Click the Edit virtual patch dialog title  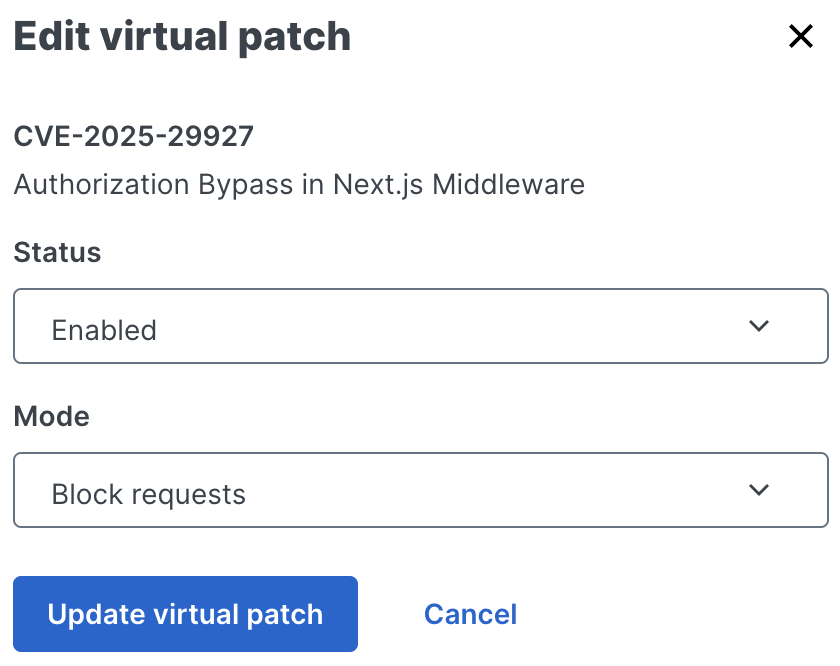click(x=182, y=36)
